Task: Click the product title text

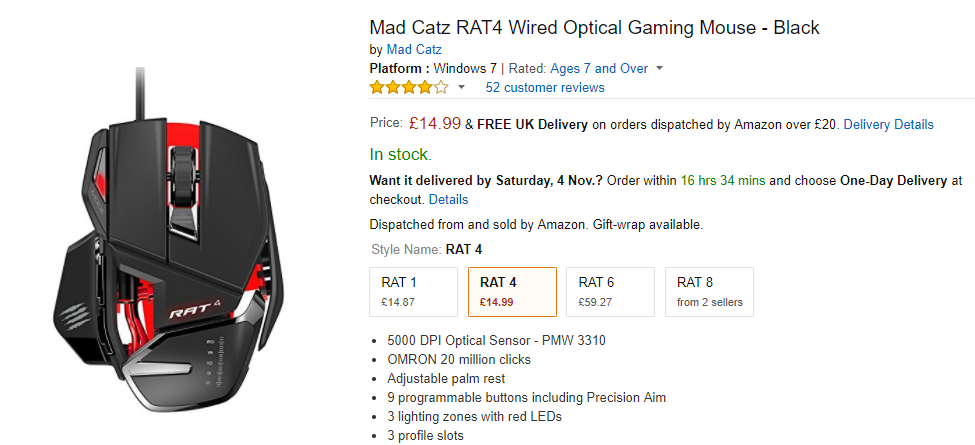Action: pos(594,26)
